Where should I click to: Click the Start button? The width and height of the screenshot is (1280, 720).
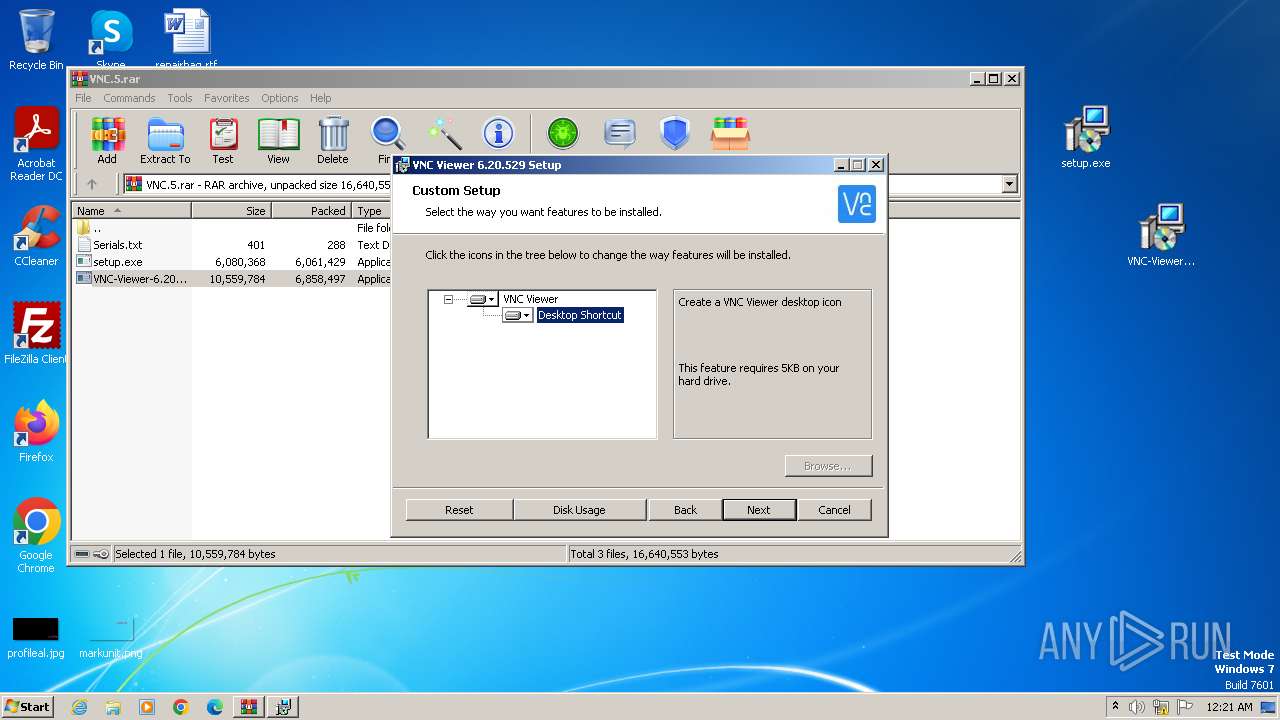click(x=28, y=707)
